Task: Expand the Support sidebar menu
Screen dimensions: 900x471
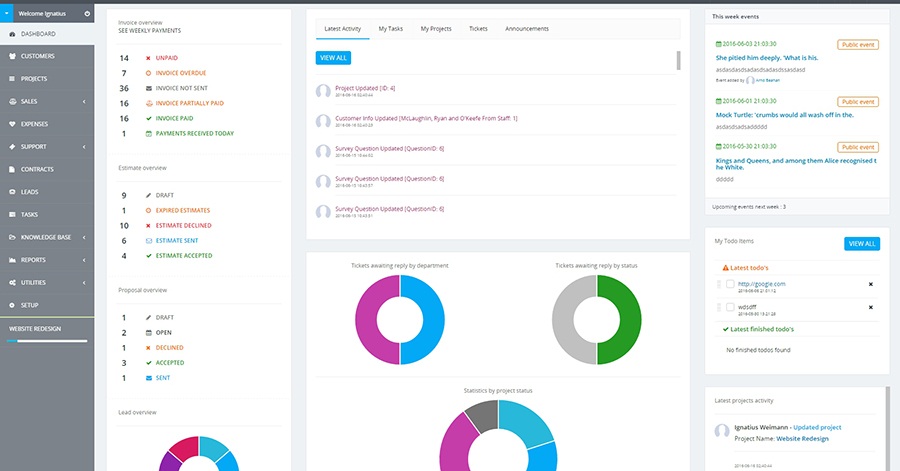Action: pyautogui.click(x=86, y=147)
